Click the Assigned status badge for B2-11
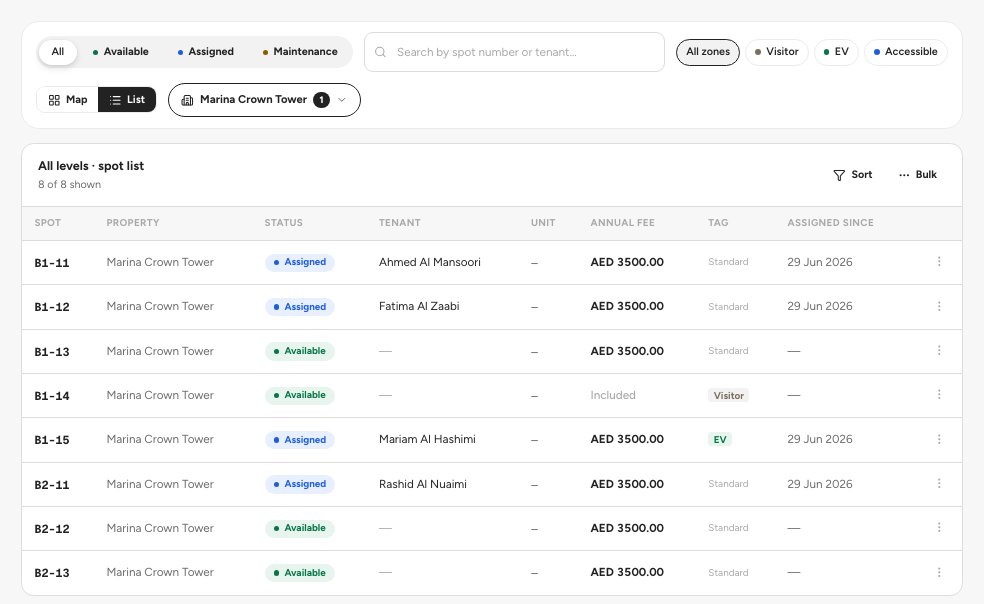The width and height of the screenshot is (984, 604). coord(300,484)
